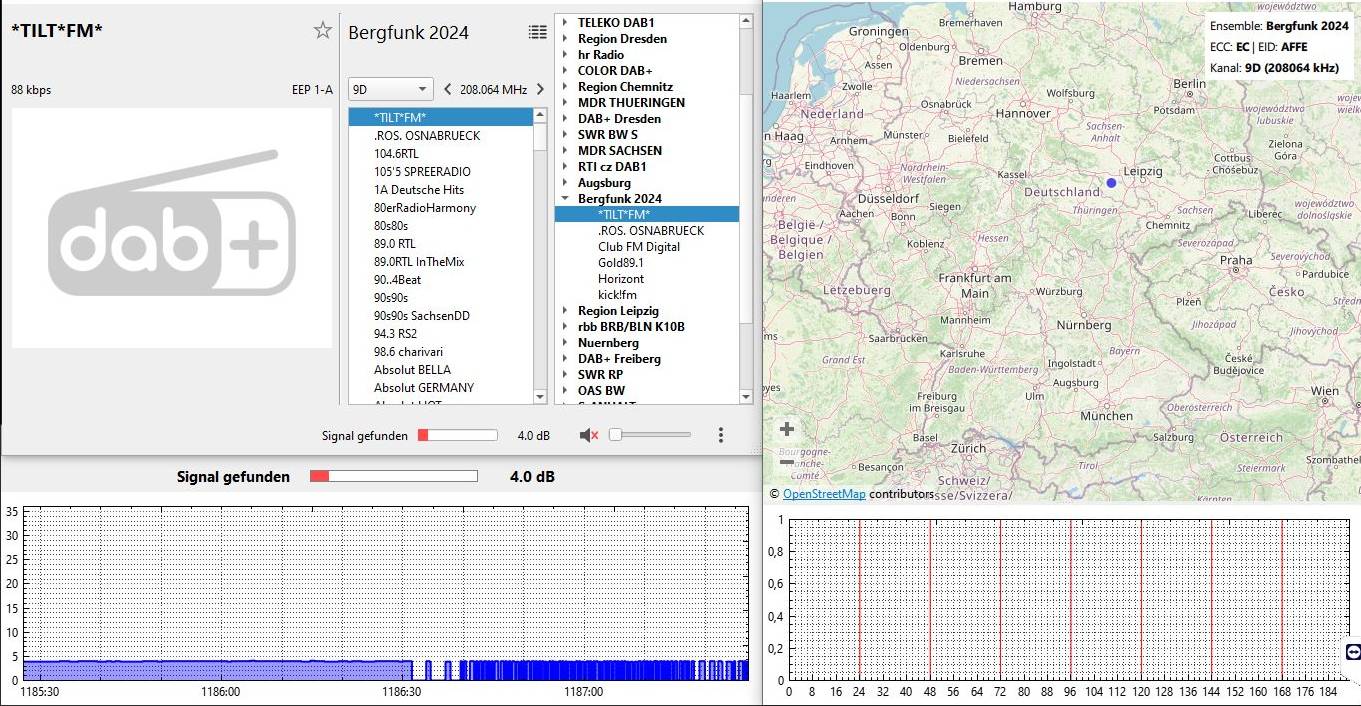Choose kick!fm under Bergfunk 2024
This screenshot has height=706, width=1361.
pyautogui.click(x=617, y=295)
